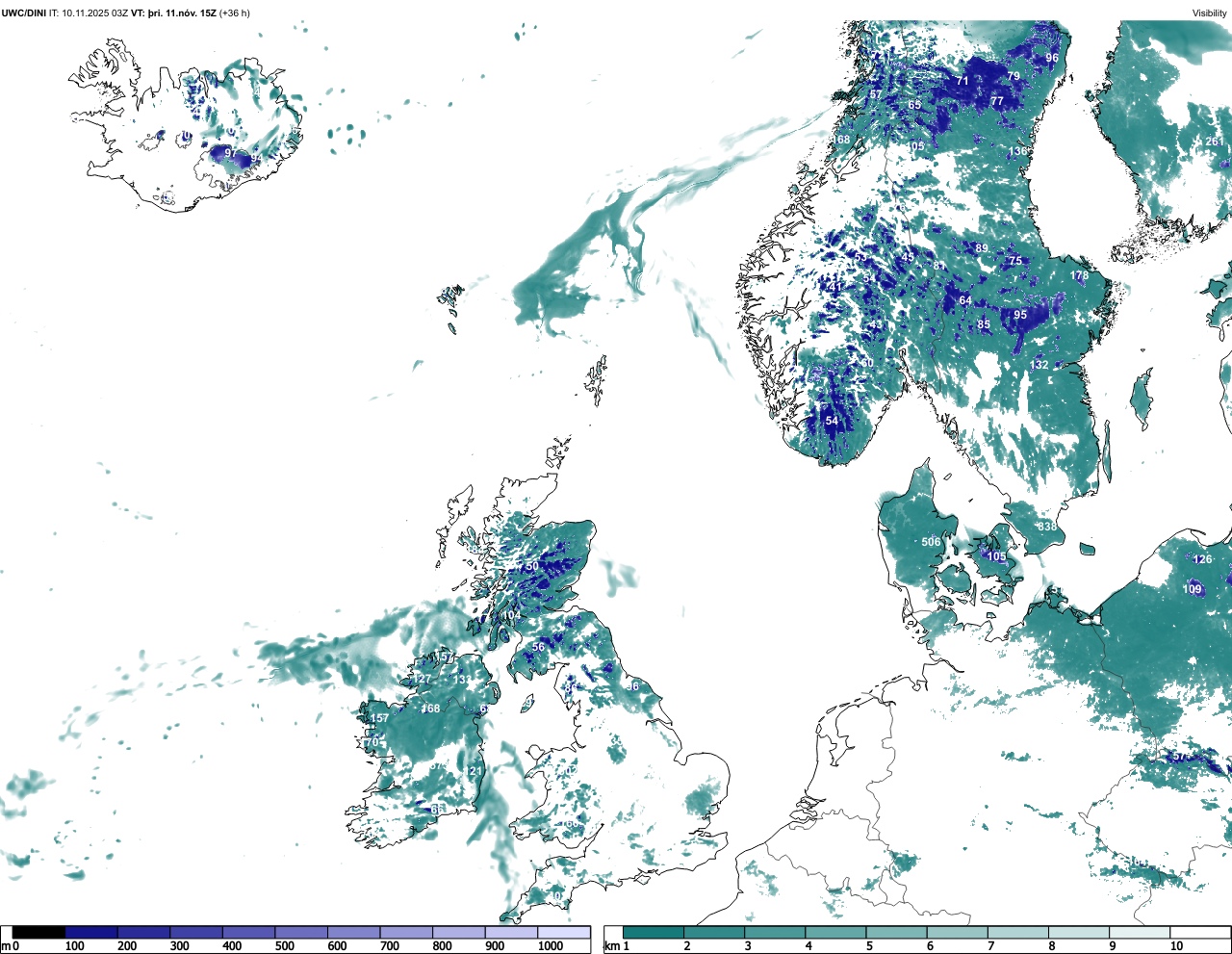Select the dark navy 100–200 m legend swatch

point(91,932)
